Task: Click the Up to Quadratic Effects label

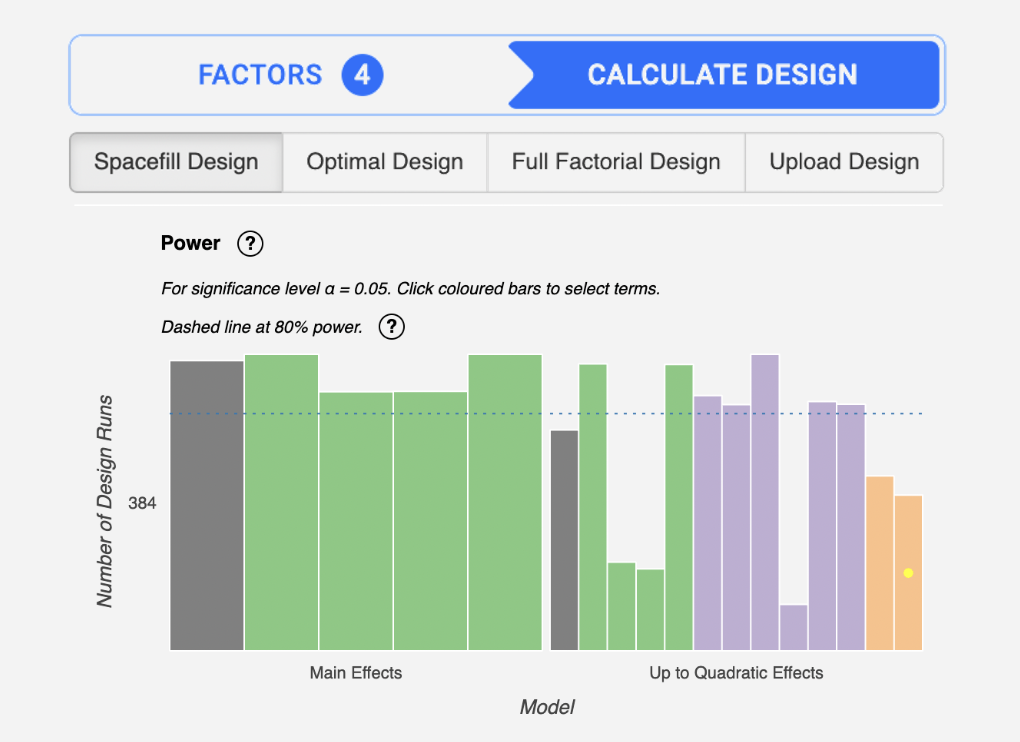Action: [x=735, y=673]
